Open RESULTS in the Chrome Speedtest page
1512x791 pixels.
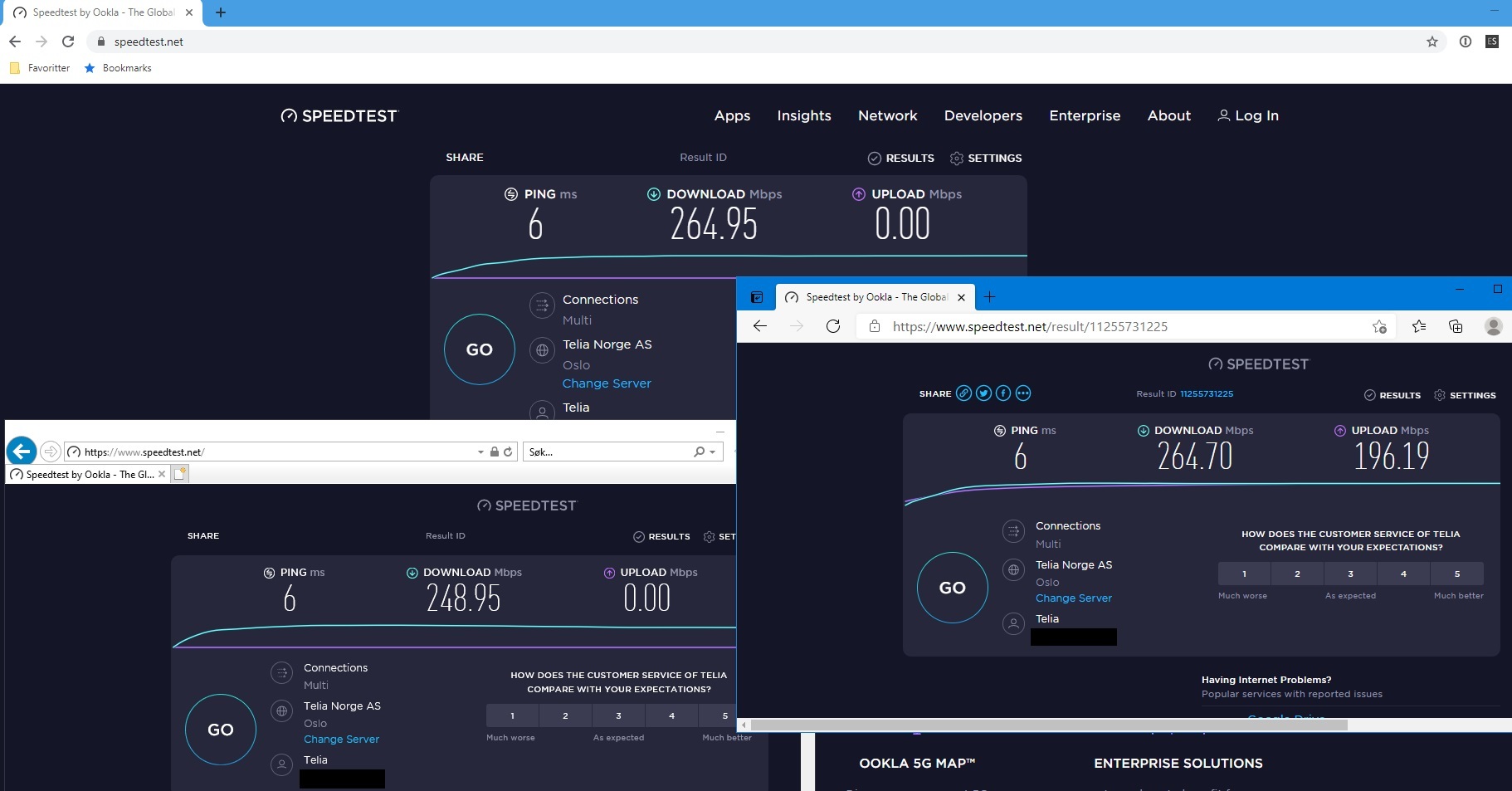pyautogui.click(x=901, y=158)
